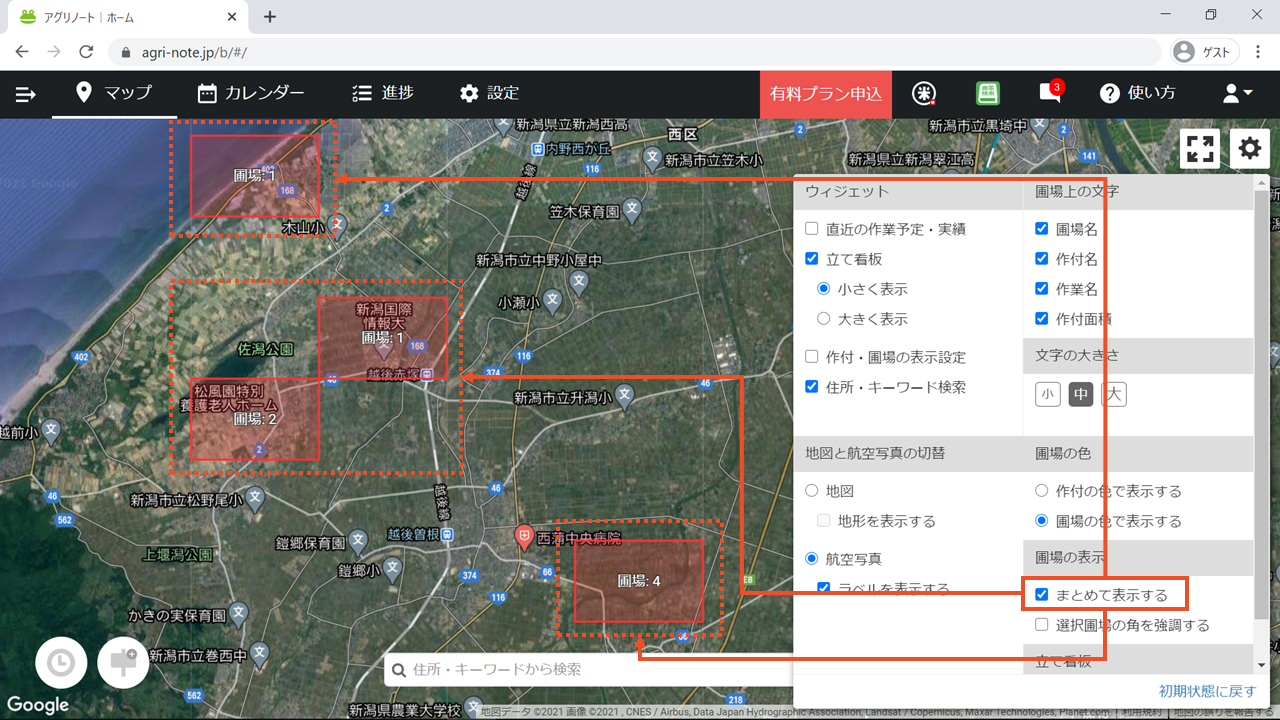Click 初期状態に戻す reset link
The image size is (1280, 720).
[1207, 691]
